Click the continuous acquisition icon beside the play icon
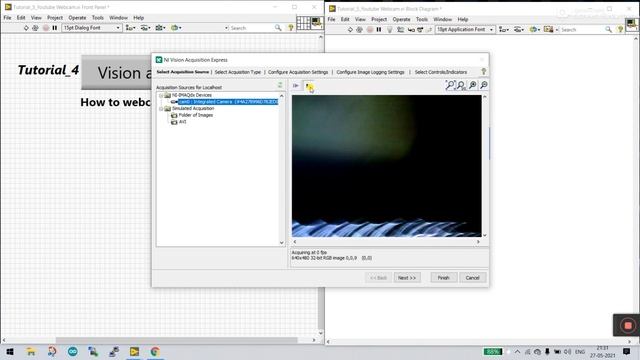Image resolution: width=640 pixels, height=360 pixels. (309, 86)
